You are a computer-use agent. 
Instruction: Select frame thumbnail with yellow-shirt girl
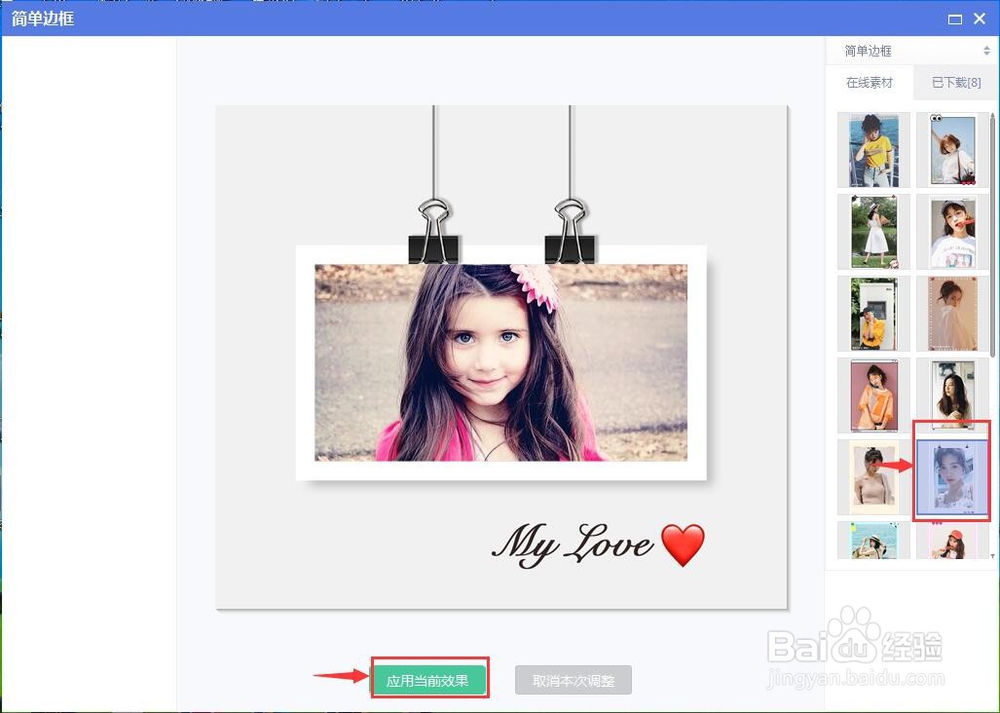(x=874, y=151)
